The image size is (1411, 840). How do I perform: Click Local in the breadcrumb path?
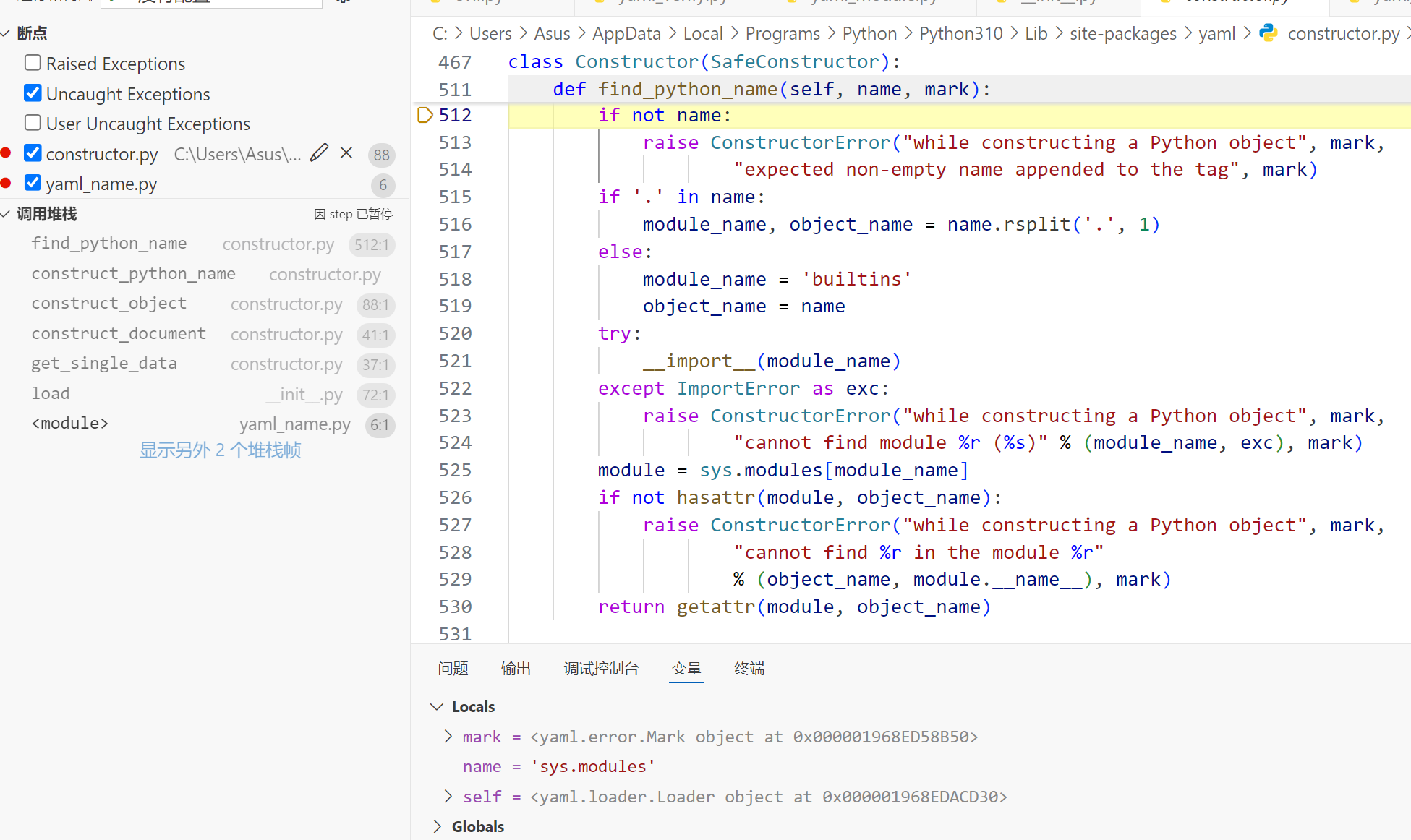pos(703,33)
